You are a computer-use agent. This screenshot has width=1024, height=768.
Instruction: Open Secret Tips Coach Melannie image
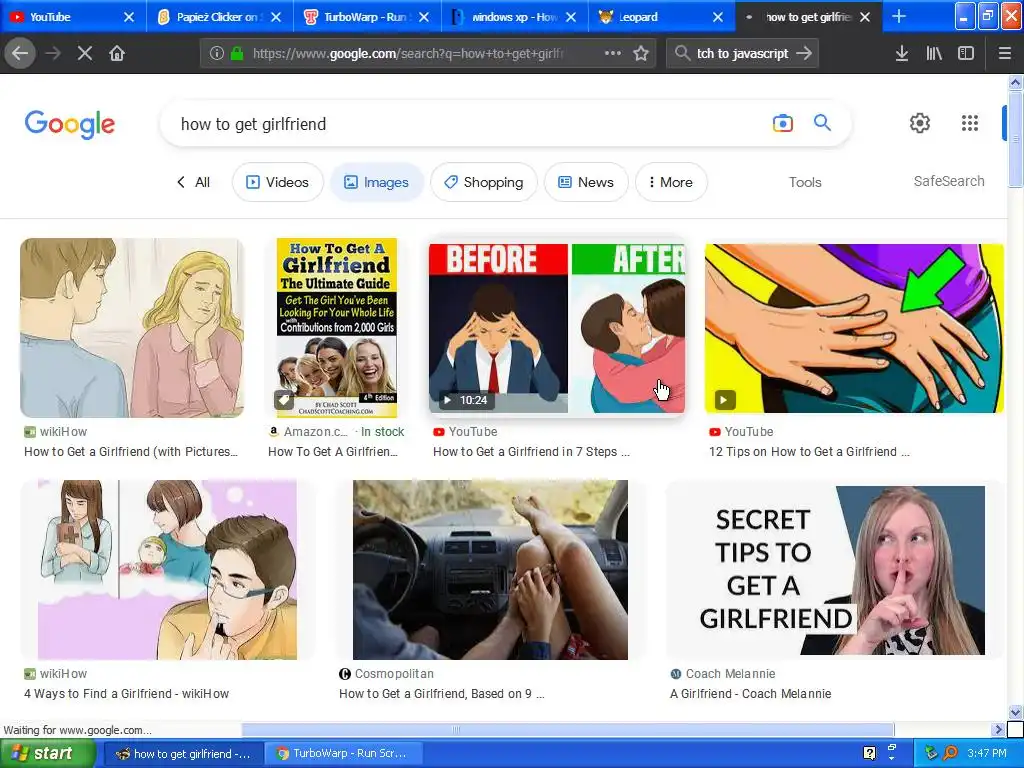pyautogui.click(x=835, y=570)
